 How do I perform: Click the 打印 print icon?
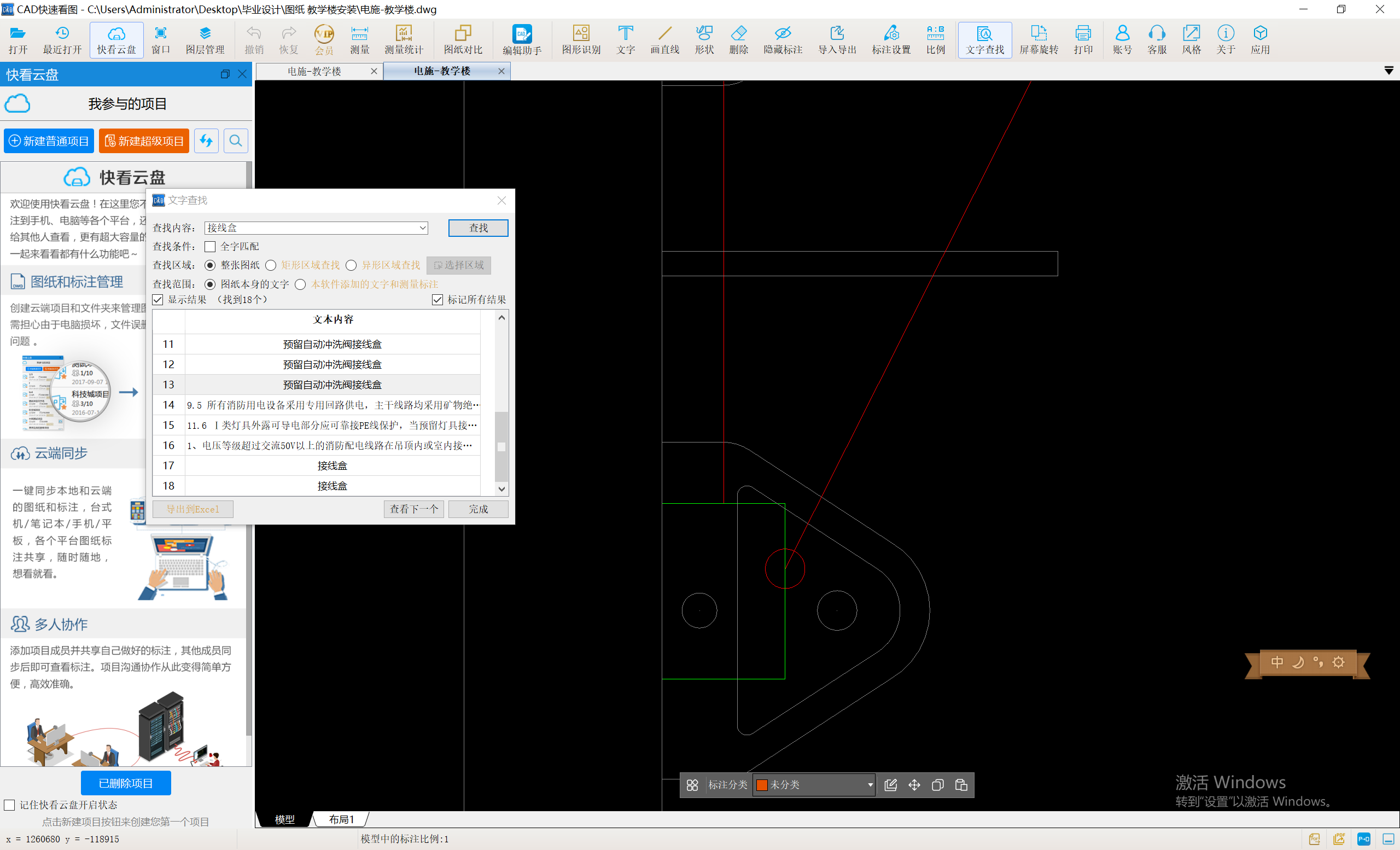[x=1083, y=40]
